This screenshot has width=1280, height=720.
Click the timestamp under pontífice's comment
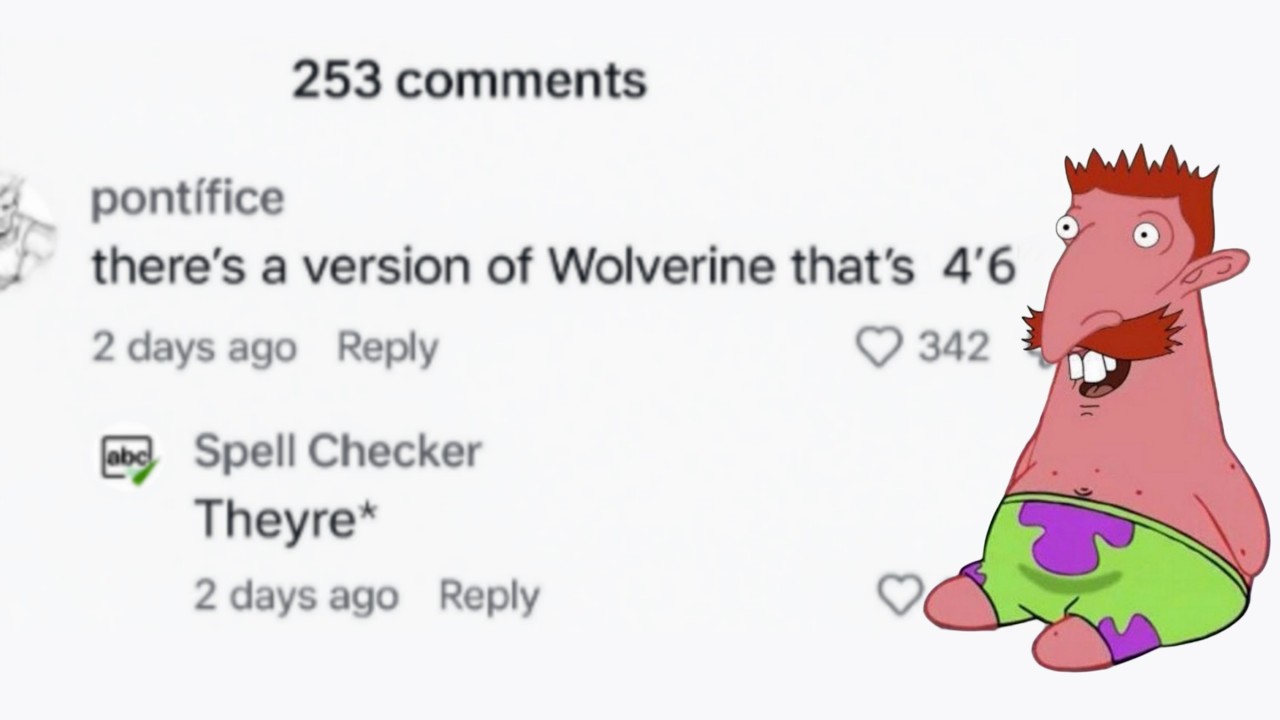pyautogui.click(x=194, y=348)
